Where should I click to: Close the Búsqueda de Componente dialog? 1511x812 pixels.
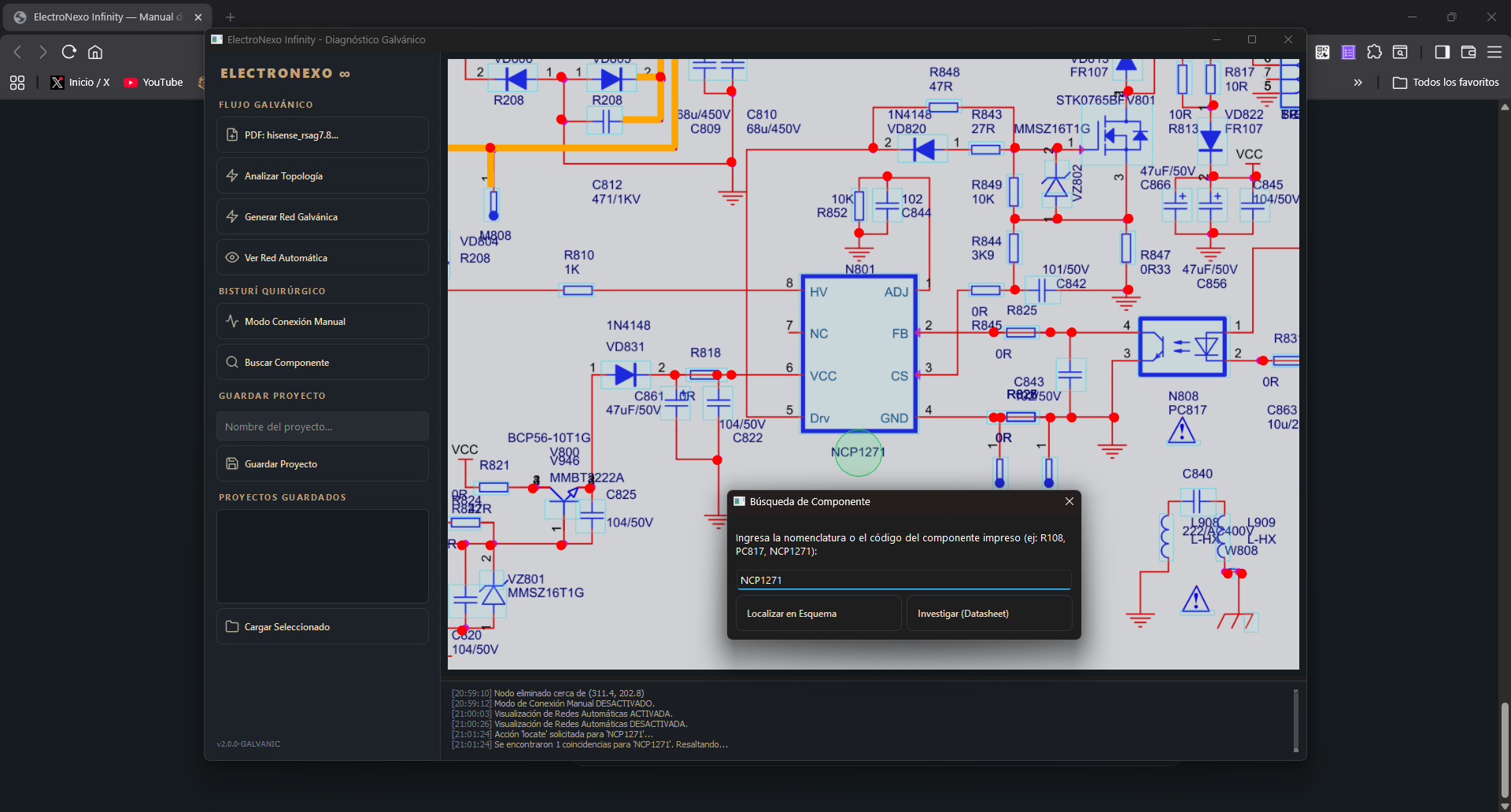click(x=1070, y=501)
